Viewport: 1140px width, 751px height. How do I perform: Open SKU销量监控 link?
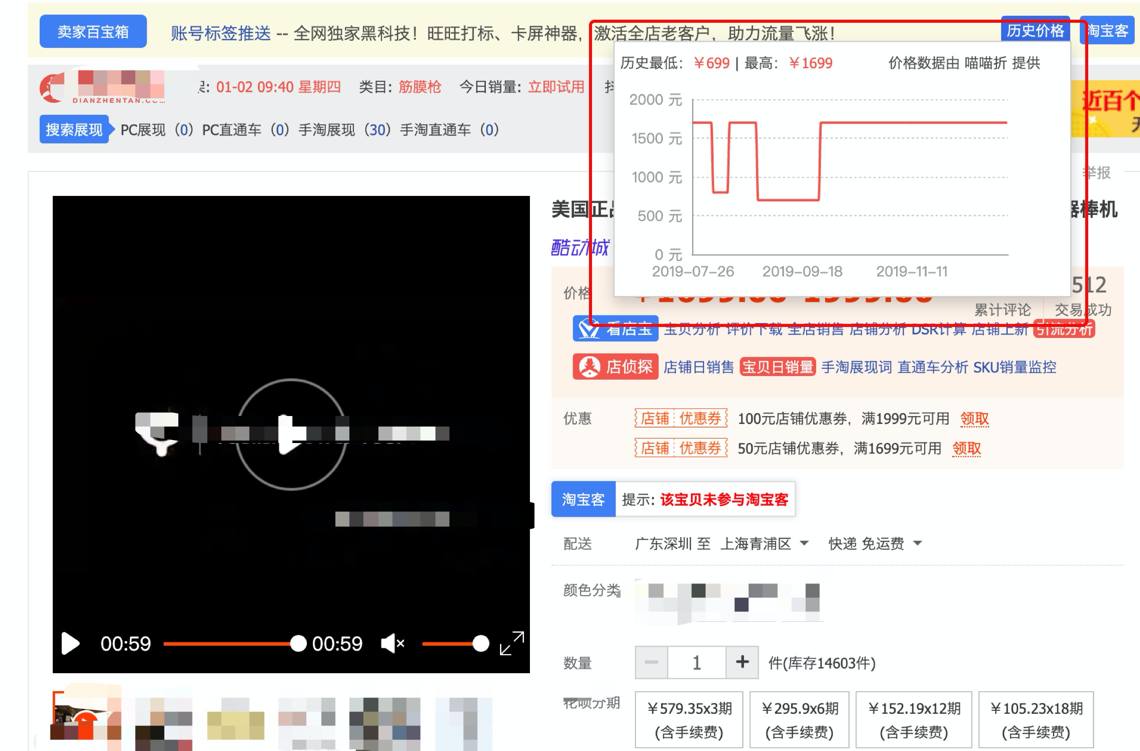(x=1015, y=367)
